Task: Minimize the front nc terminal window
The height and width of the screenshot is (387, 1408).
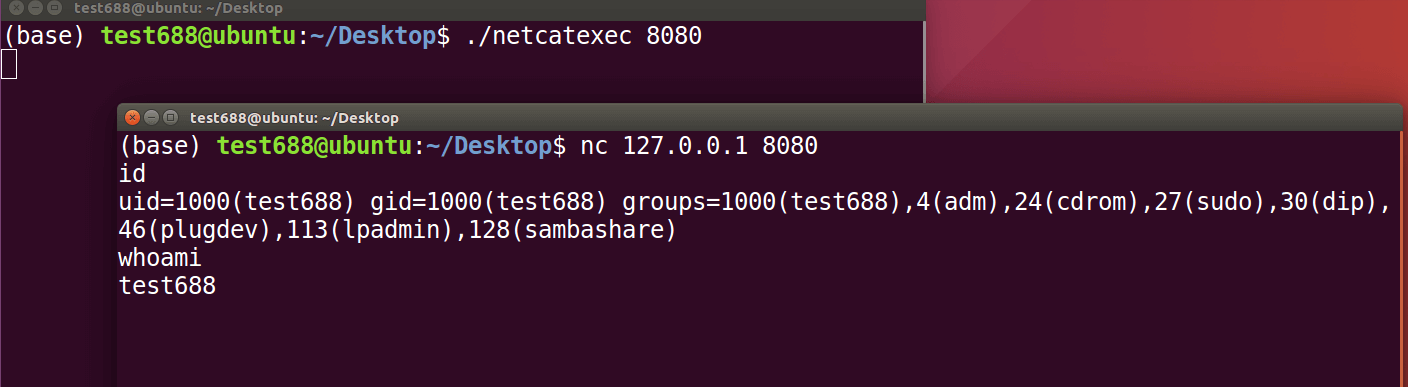Action: tap(151, 117)
